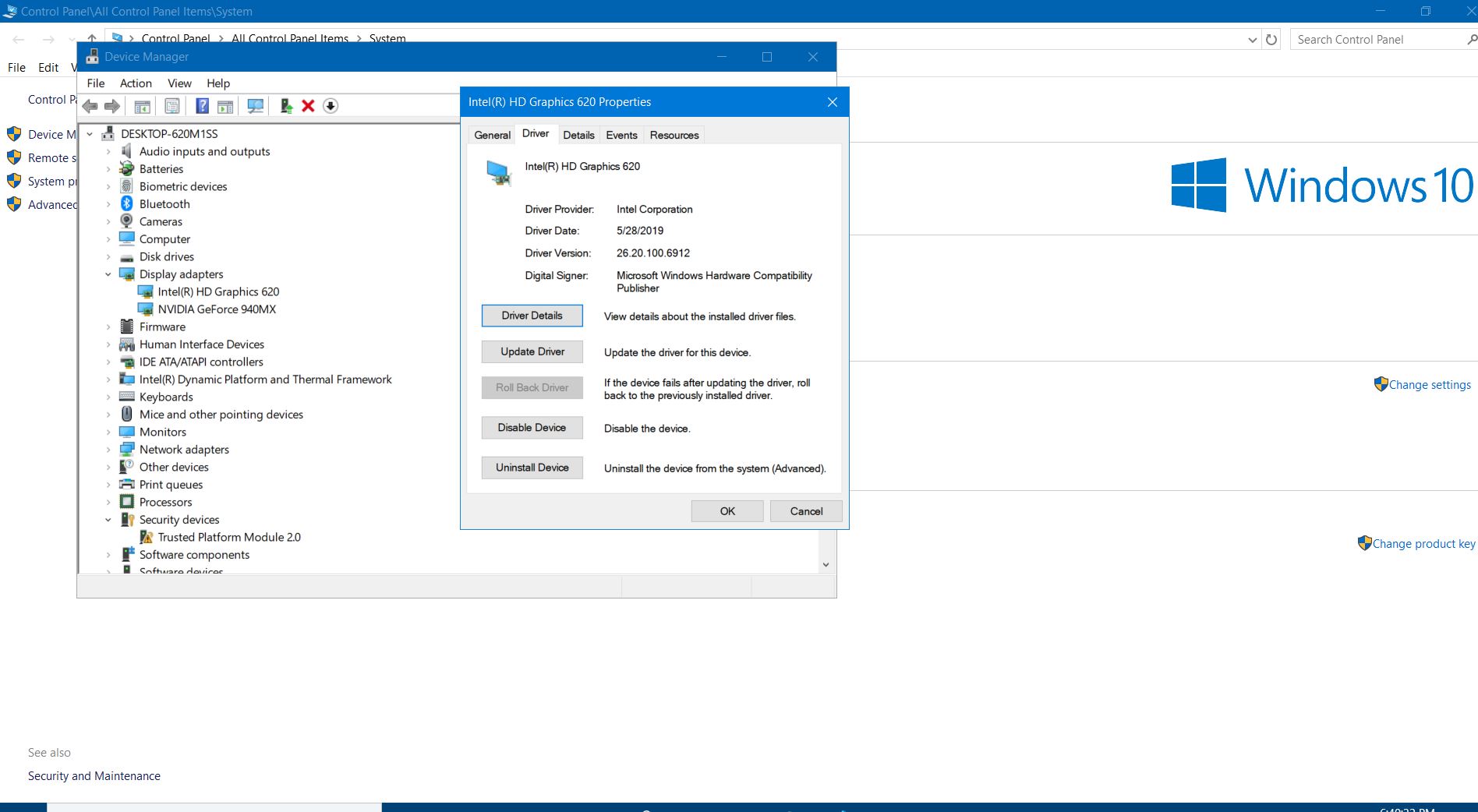
Task: Click the Help icon in Device Manager toolbar
Action: coord(202,106)
